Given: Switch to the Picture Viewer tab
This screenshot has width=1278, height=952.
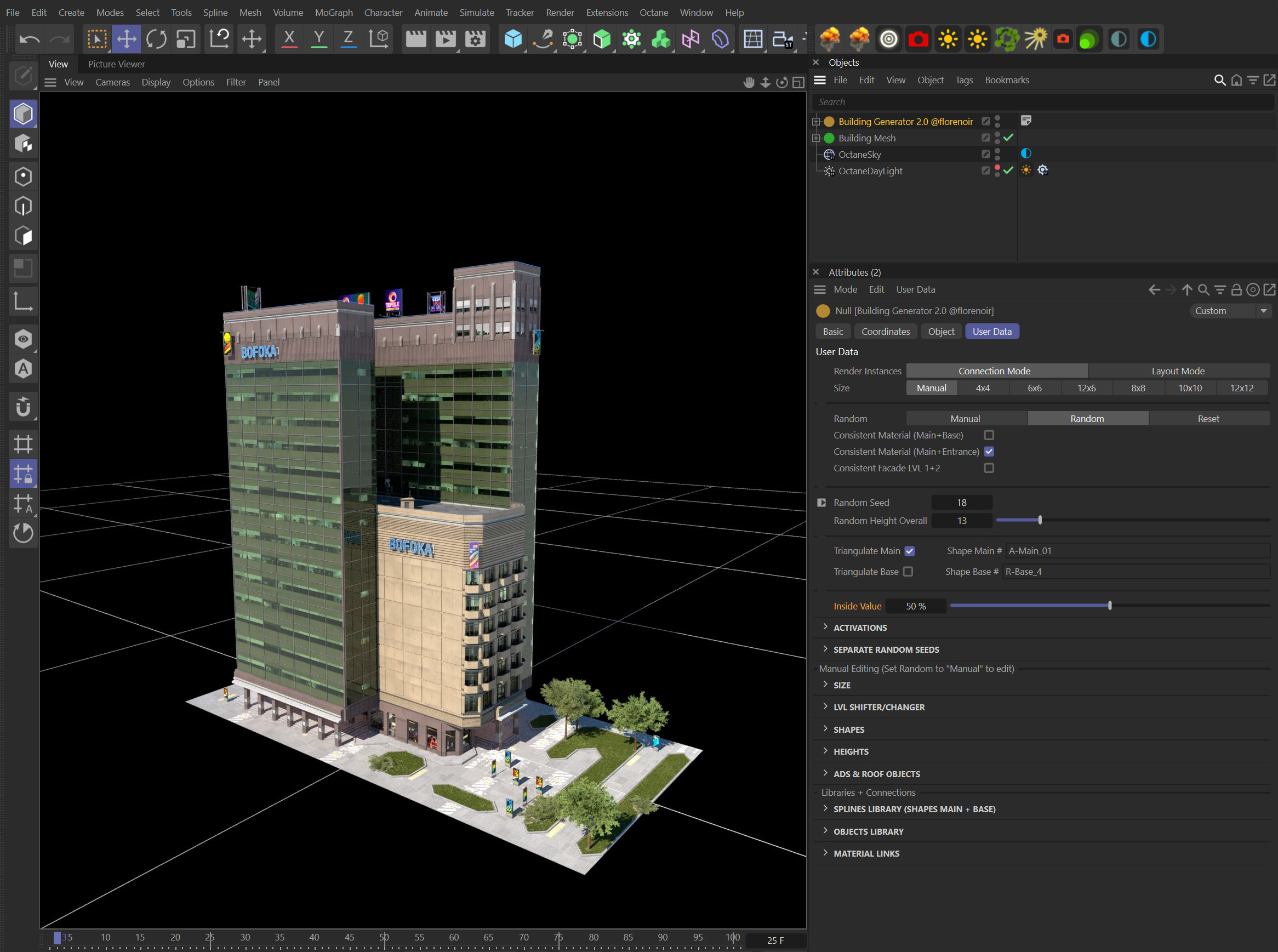Looking at the screenshot, I should (116, 64).
